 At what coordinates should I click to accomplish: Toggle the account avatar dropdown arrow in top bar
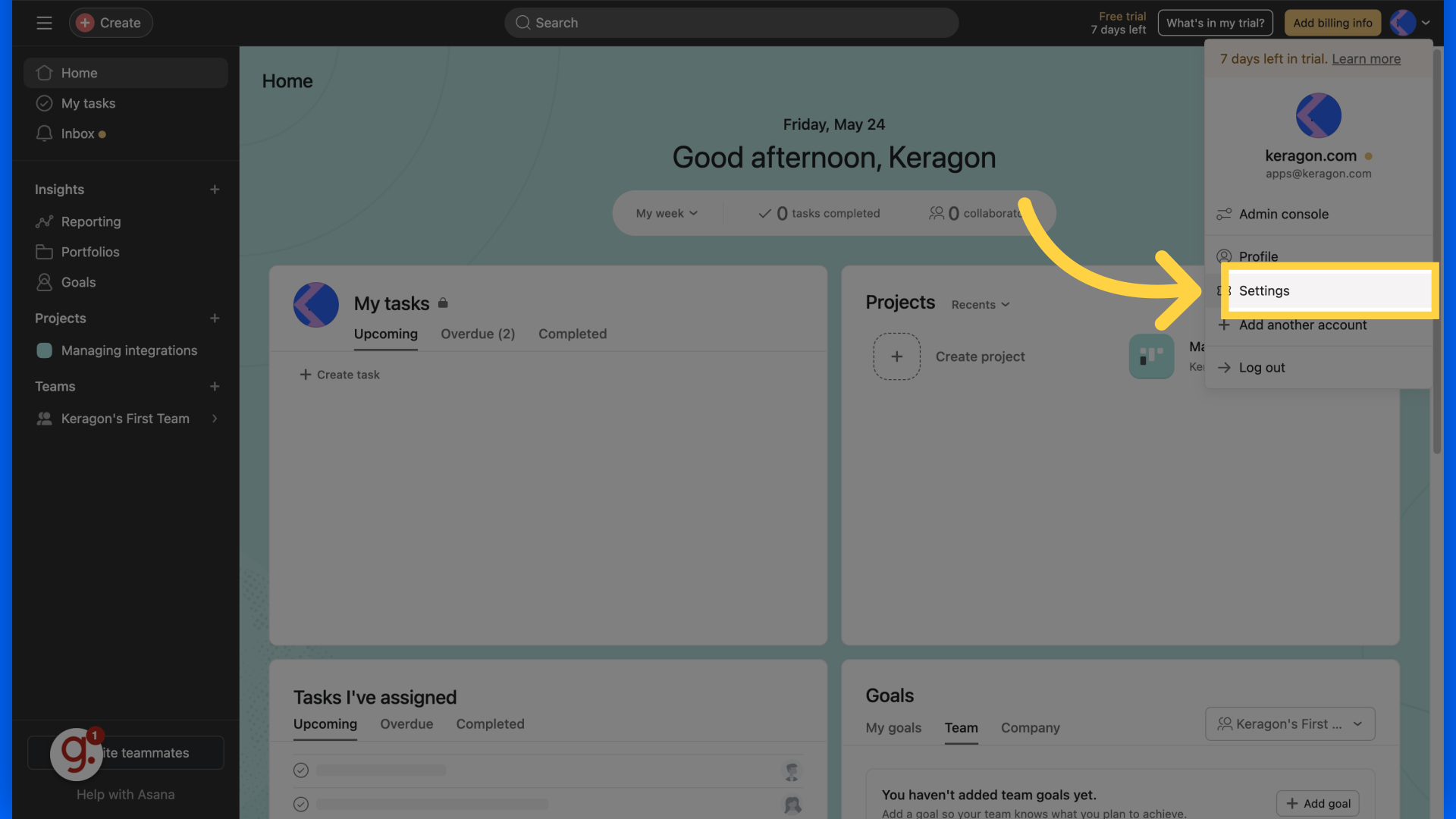pos(1426,23)
